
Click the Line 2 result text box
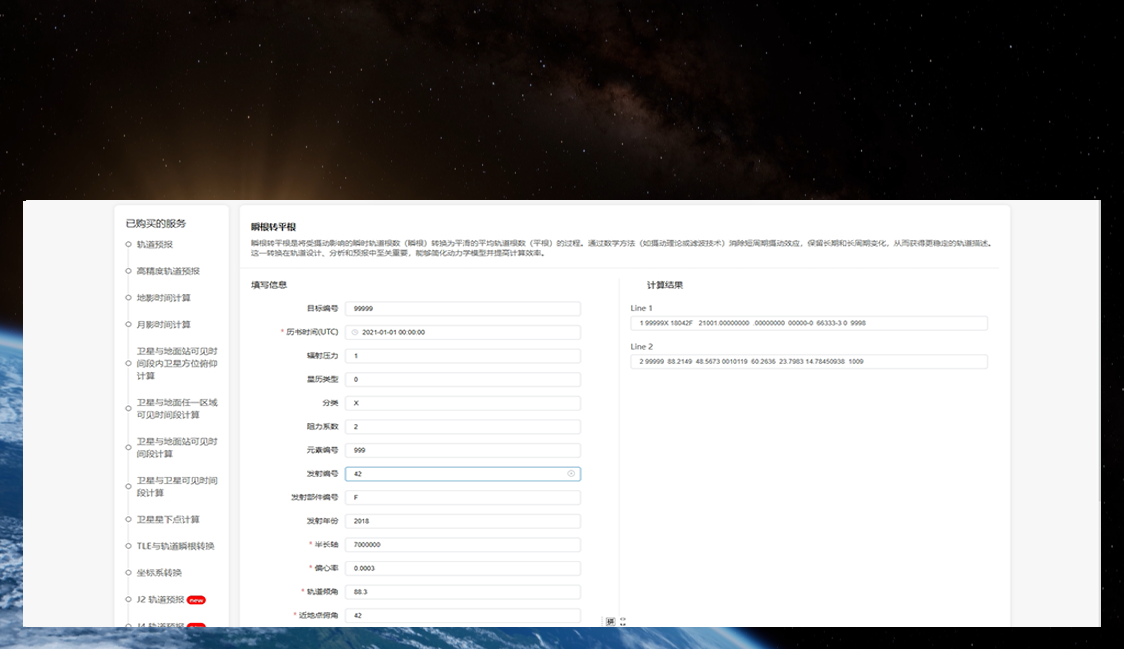(812, 361)
